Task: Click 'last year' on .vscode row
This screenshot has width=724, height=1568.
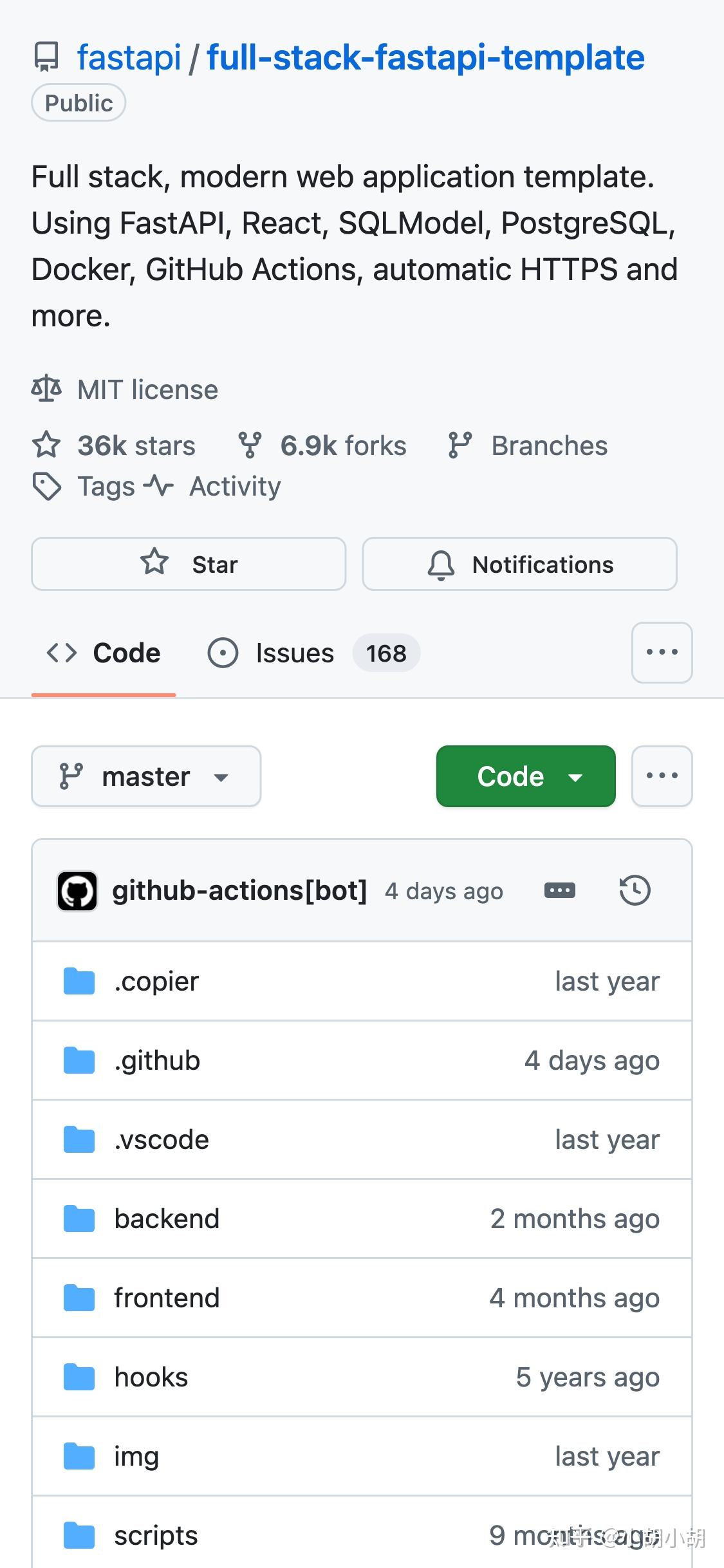Action: (x=608, y=1141)
